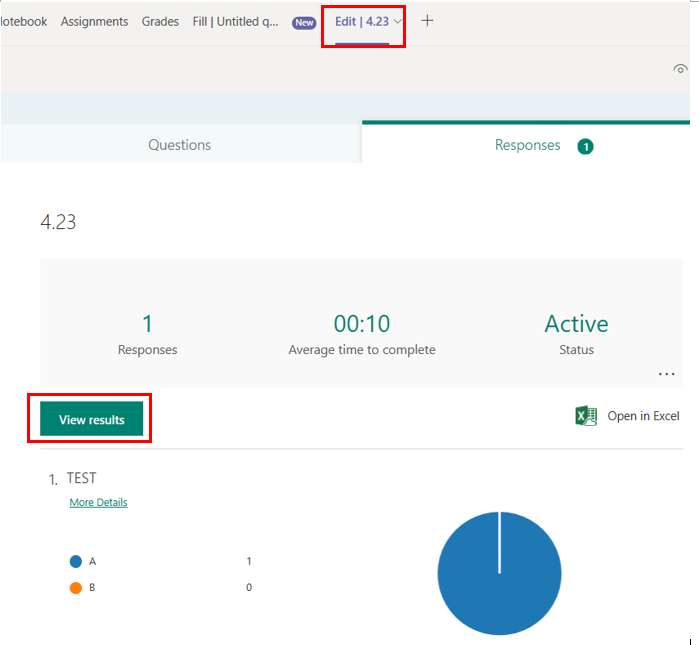
Task: Click the count 0 for option B
Action: click(x=249, y=587)
